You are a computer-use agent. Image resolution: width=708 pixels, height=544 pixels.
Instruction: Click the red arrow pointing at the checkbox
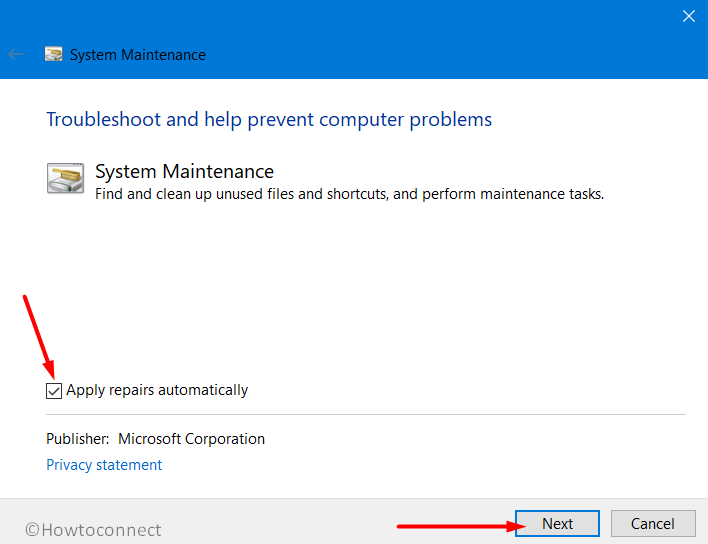click(x=39, y=337)
